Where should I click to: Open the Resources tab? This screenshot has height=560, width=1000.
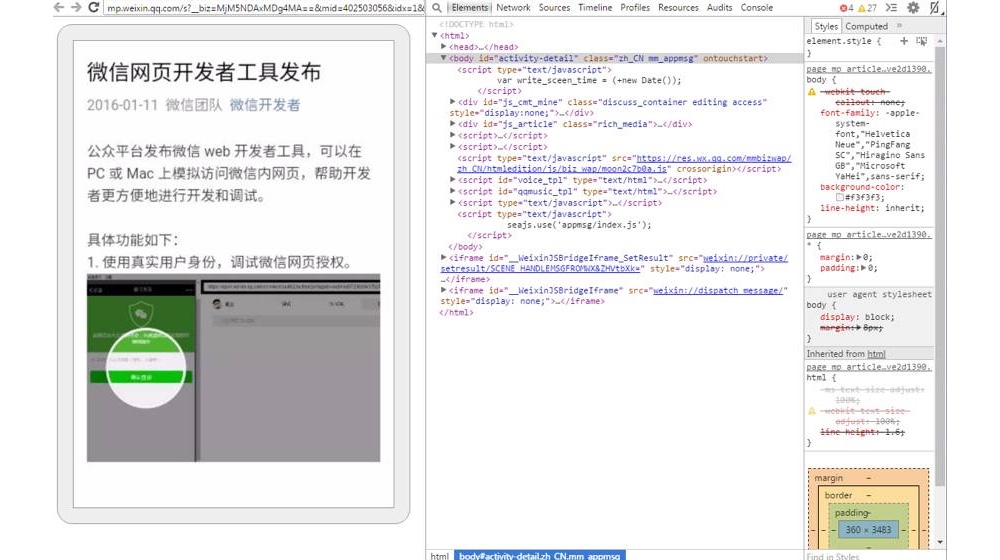pyautogui.click(x=678, y=8)
